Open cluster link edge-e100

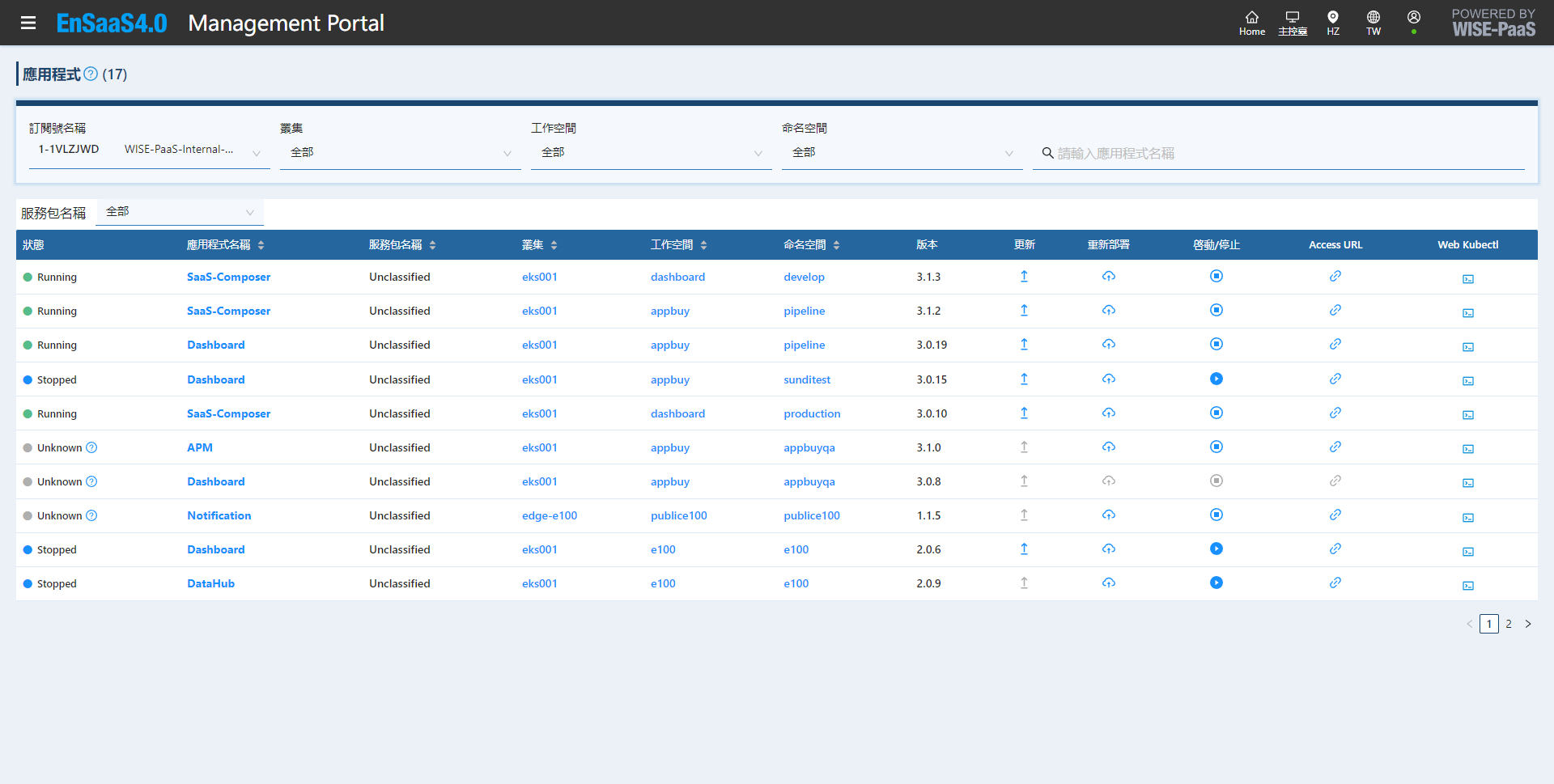[550, 515]
